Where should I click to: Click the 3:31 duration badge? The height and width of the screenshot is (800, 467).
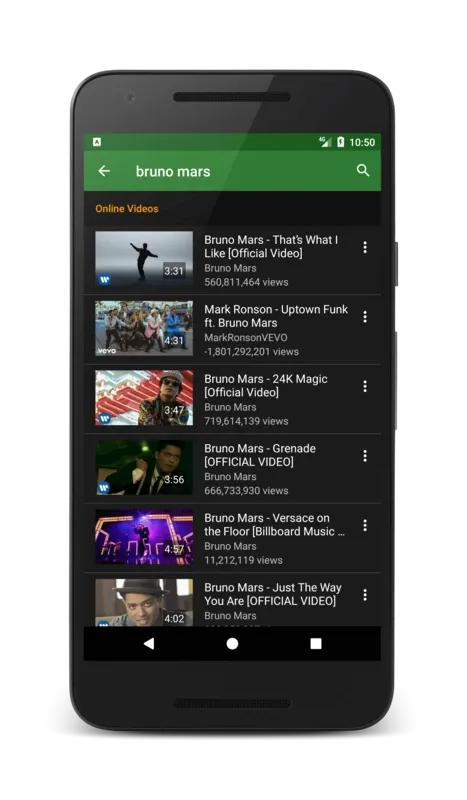pyautogui.click(x=174, y=271)
